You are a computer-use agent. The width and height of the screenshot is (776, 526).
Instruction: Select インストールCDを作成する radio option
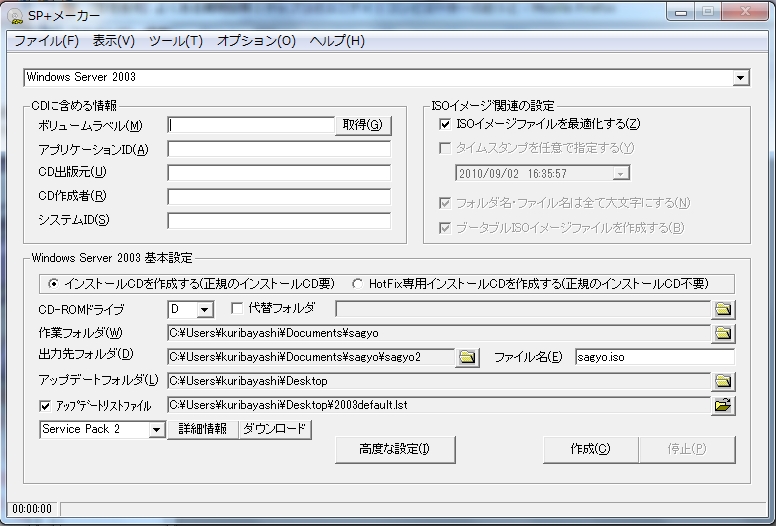click(x=53, y=284)
